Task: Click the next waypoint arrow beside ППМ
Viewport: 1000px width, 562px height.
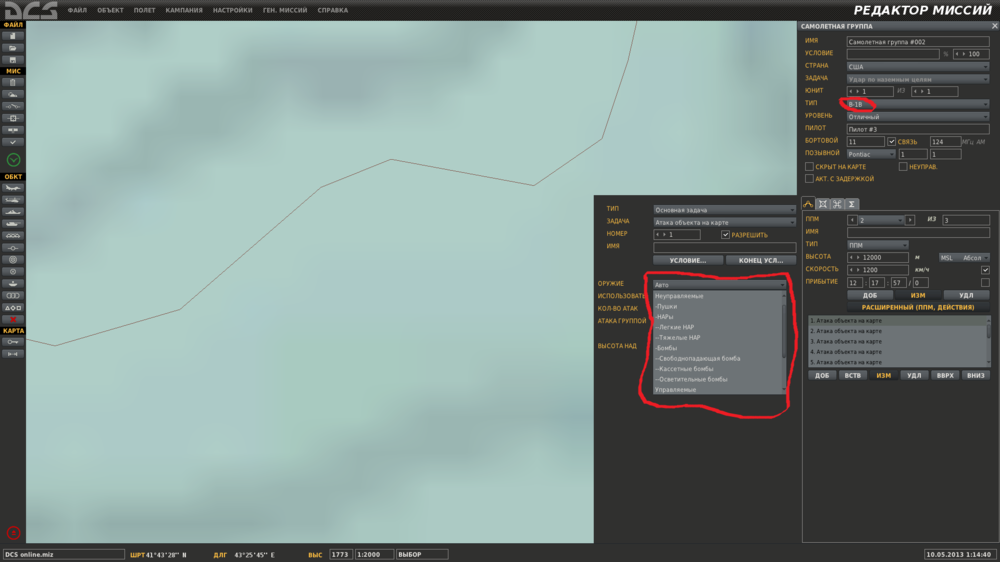Action: coord(910,220)
